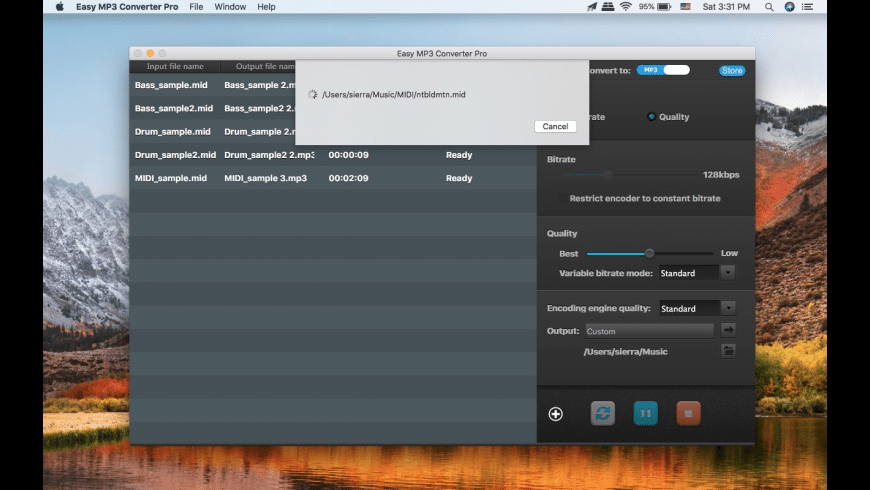This screenshot has height=490, width=870.
Task: Open Notification Center list icon
Action: pos(807,7)
